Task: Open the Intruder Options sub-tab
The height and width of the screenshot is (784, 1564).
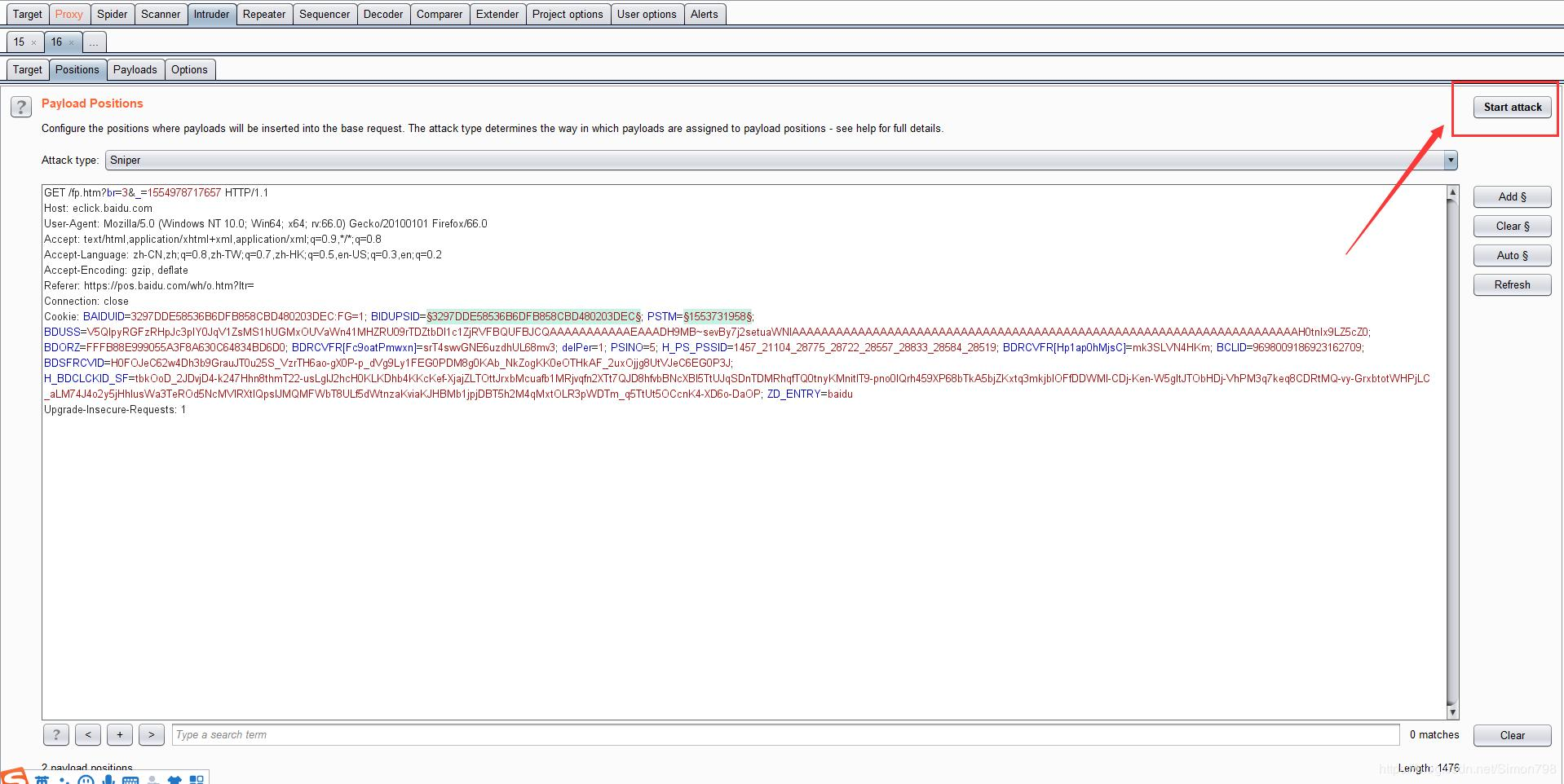Action: 189,69
